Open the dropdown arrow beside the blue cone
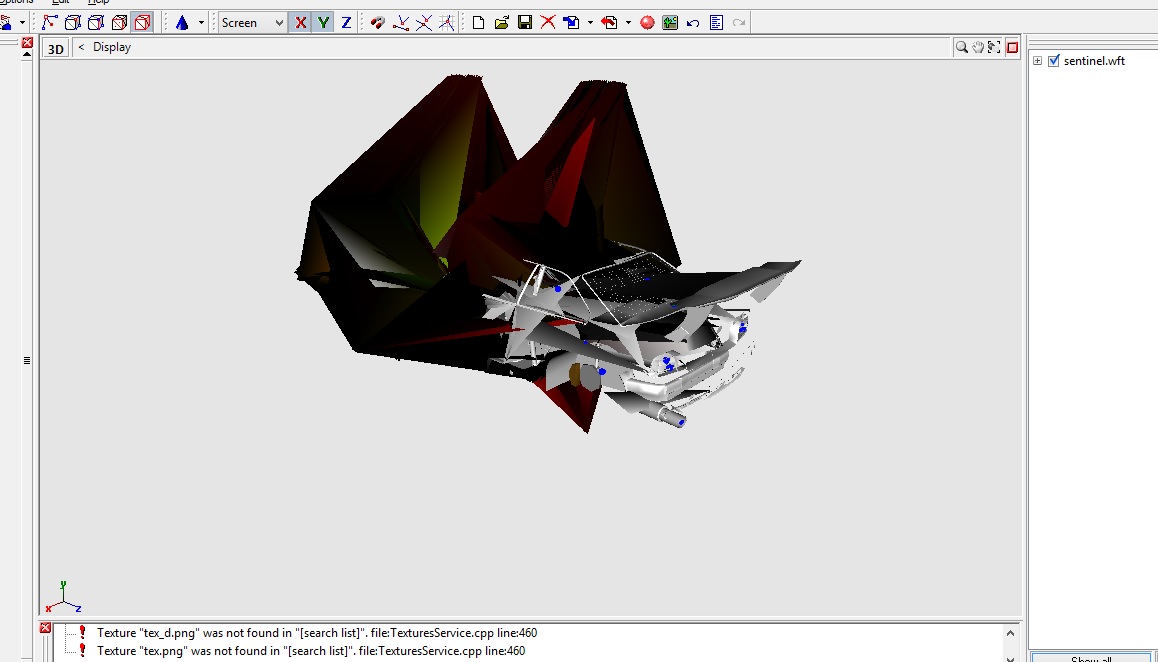Viewport: 1158px width, 662px height. (201, 23)
